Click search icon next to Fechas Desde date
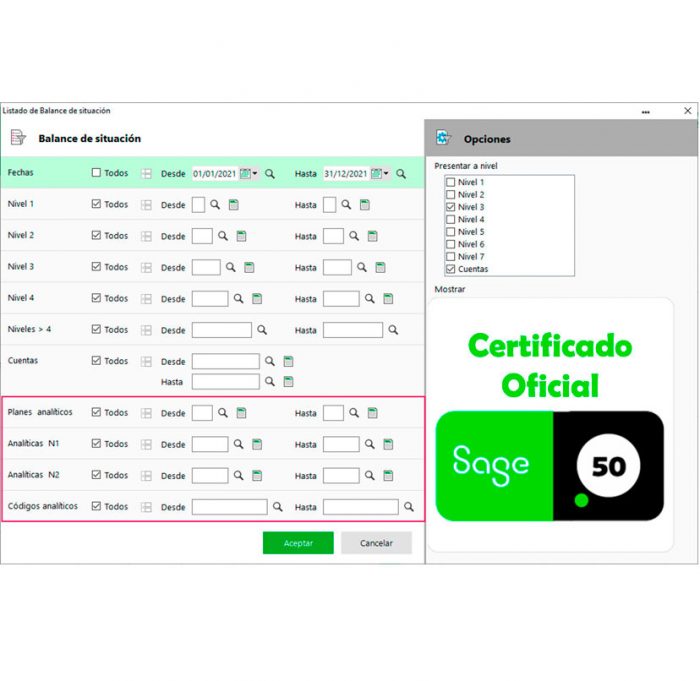This screenshot has height=681, width=700. pyautogui.click(x=270, y=174)
